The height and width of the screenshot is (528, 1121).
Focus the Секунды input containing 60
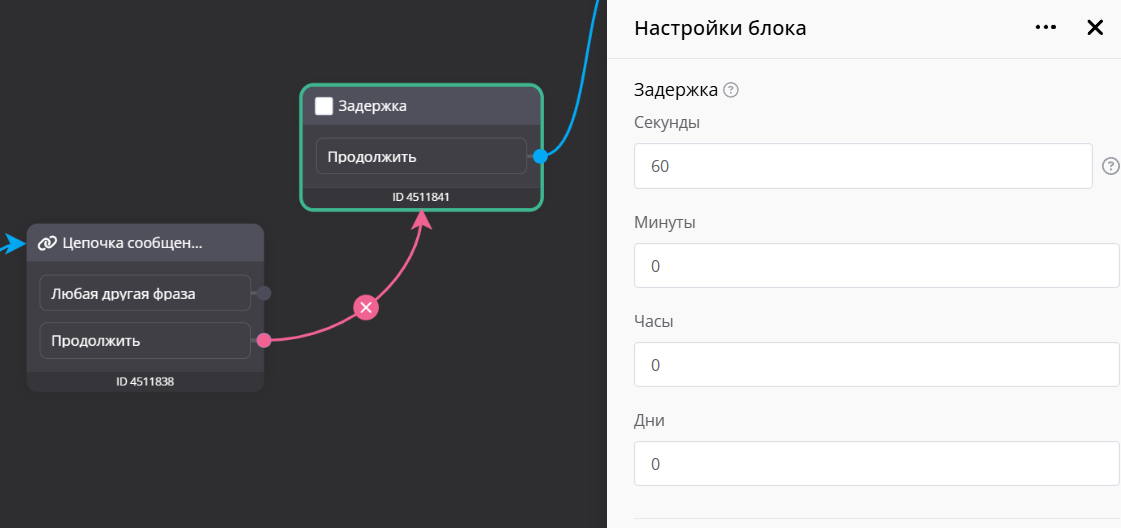click(862, 166)
